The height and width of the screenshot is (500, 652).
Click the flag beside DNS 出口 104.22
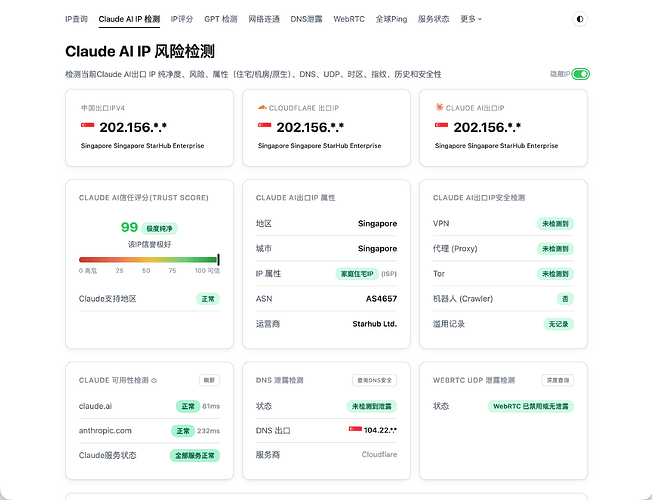[355, 429]
